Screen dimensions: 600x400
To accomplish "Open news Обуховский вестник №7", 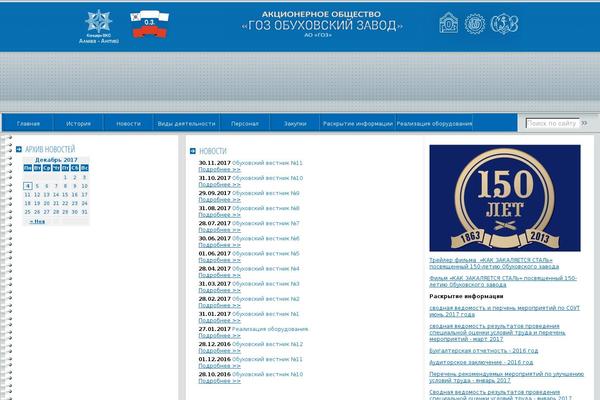I will (x=266, y=223).
